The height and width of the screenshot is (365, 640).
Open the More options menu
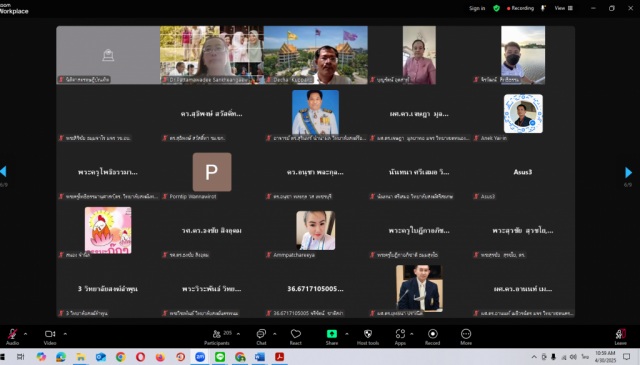[x=466, y=337]
